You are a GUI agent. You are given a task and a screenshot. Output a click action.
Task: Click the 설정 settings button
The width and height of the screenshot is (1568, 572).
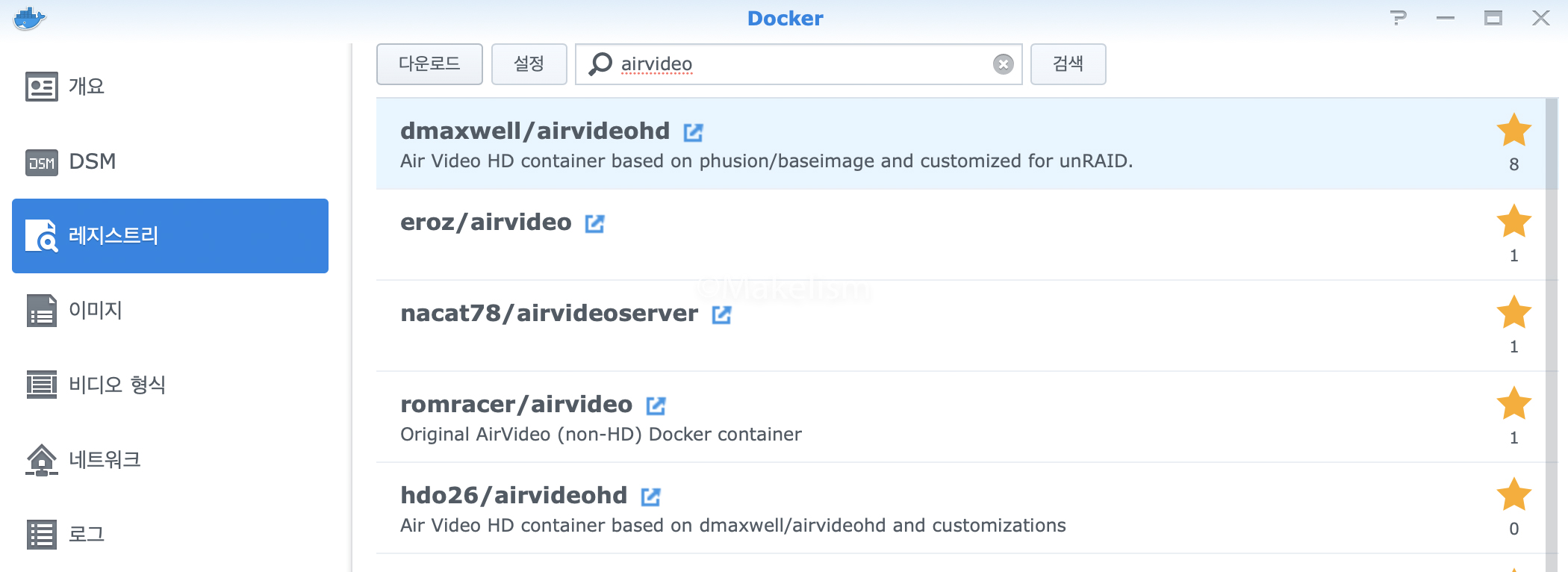click(529, 64)
